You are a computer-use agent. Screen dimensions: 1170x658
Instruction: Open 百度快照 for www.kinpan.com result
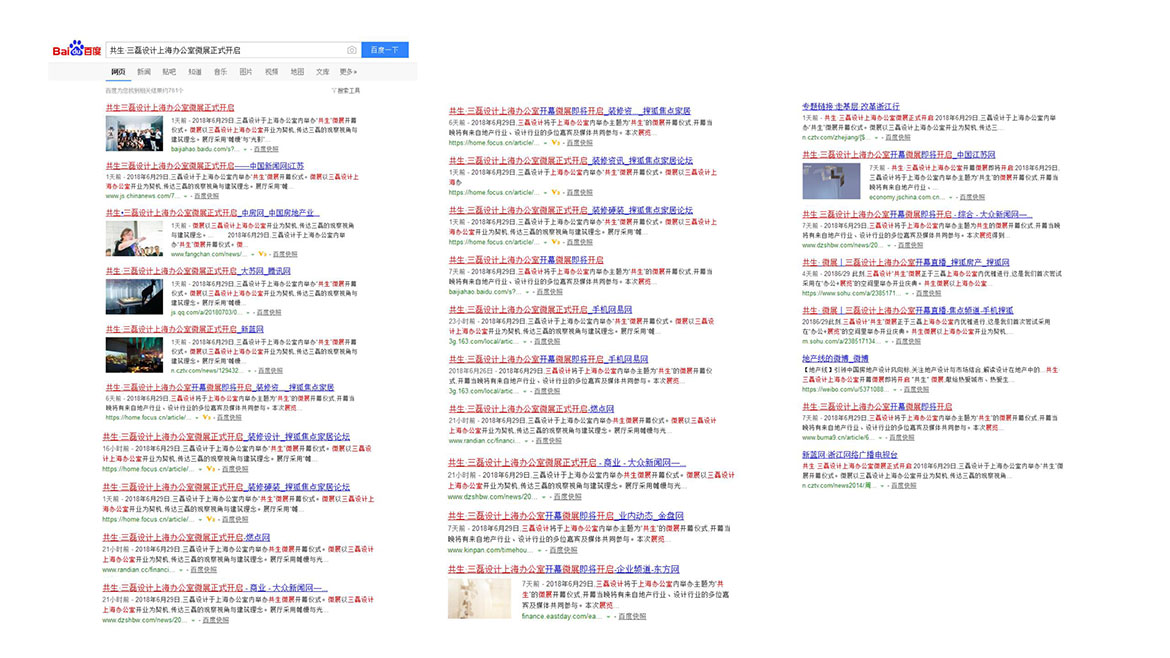(x=563, y=551)
